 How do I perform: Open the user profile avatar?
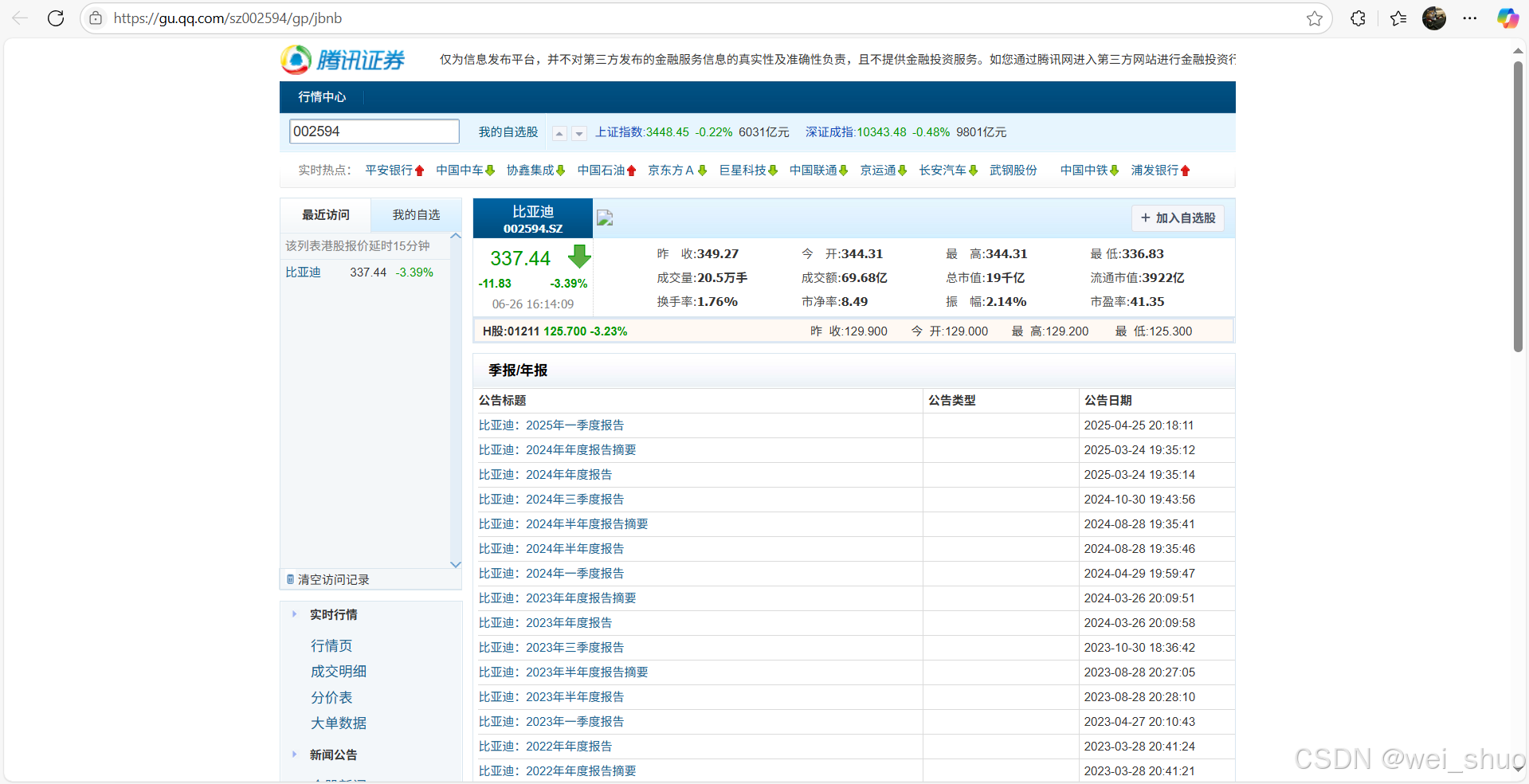coord(1434,18)
